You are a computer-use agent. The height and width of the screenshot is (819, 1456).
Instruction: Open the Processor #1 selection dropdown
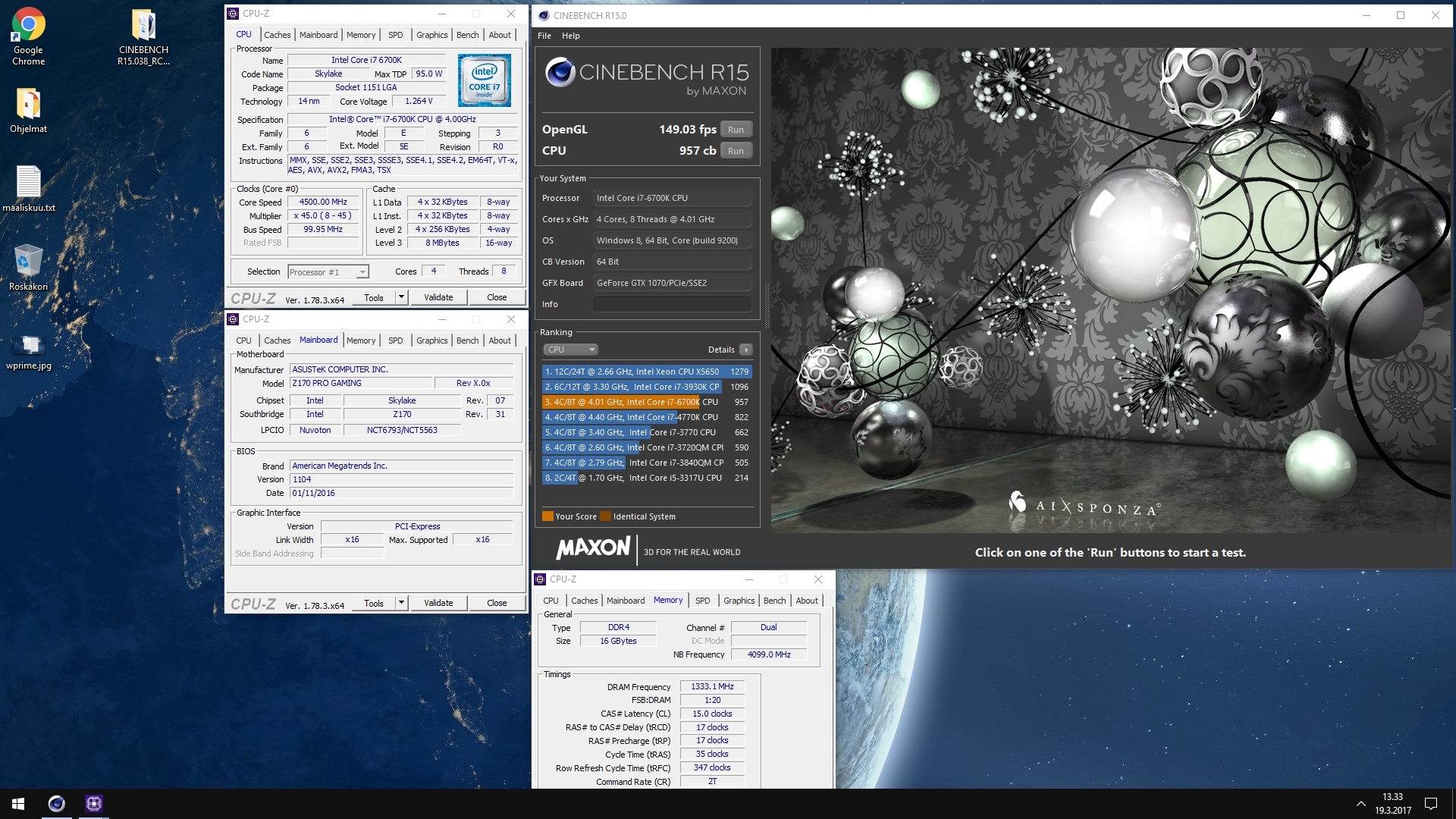[328, 272]
